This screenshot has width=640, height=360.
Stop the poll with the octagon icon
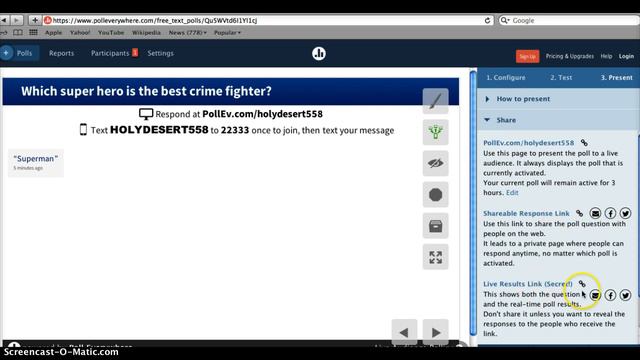pos(436,195)
